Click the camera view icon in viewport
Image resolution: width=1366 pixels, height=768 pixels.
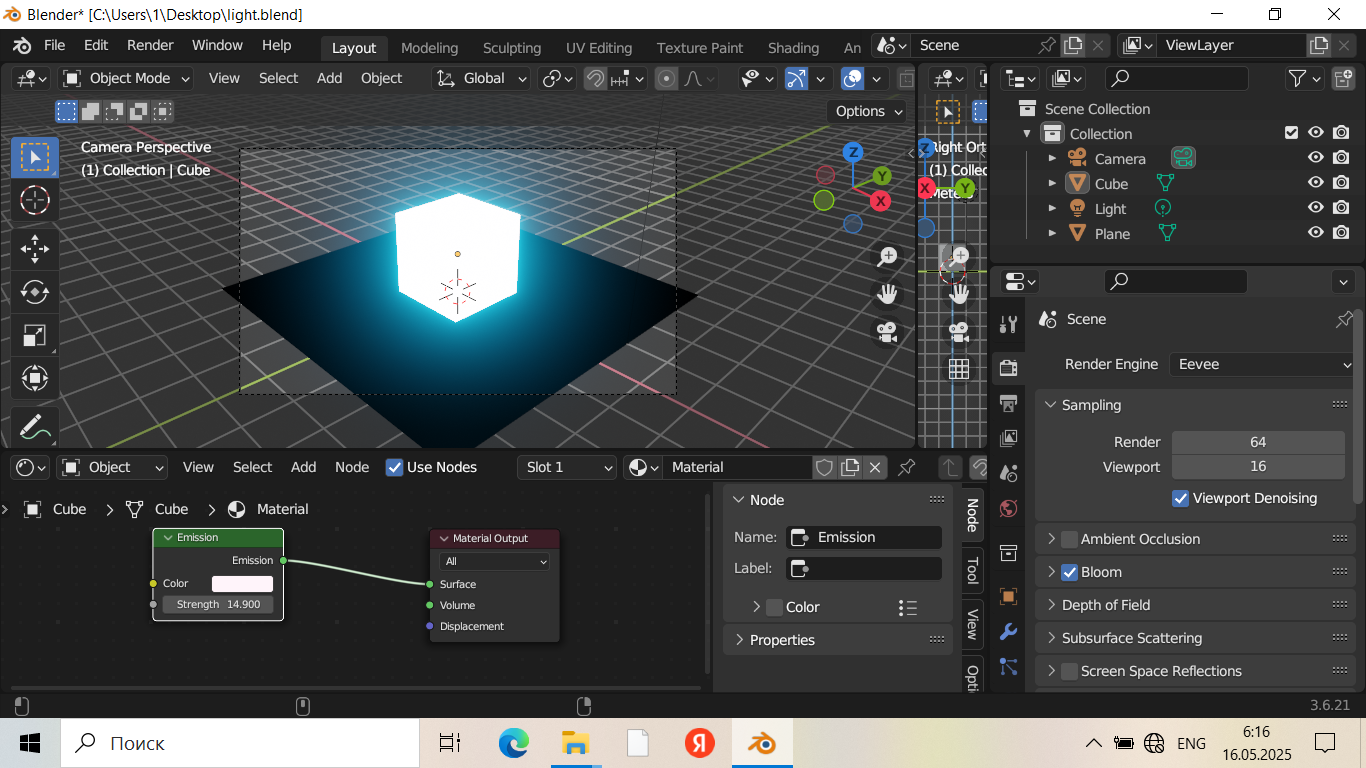tap(887, 332)
